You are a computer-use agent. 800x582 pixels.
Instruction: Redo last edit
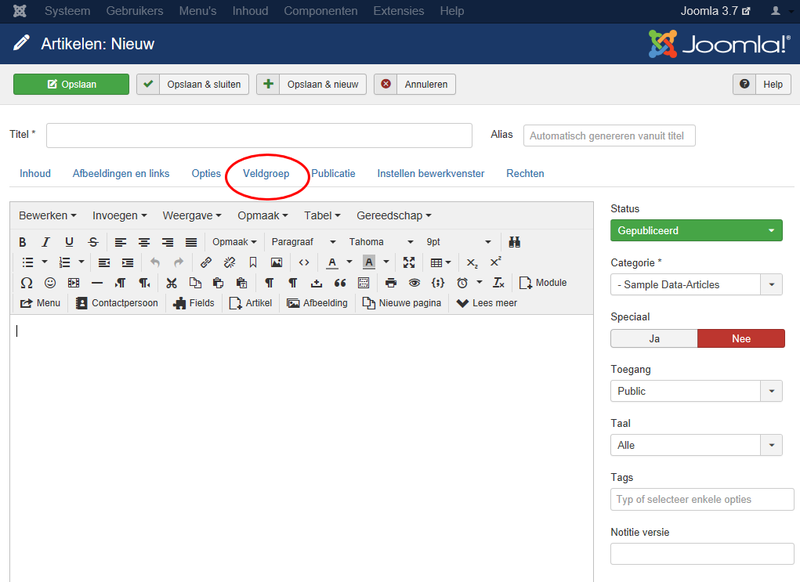(x=179, y=262)
